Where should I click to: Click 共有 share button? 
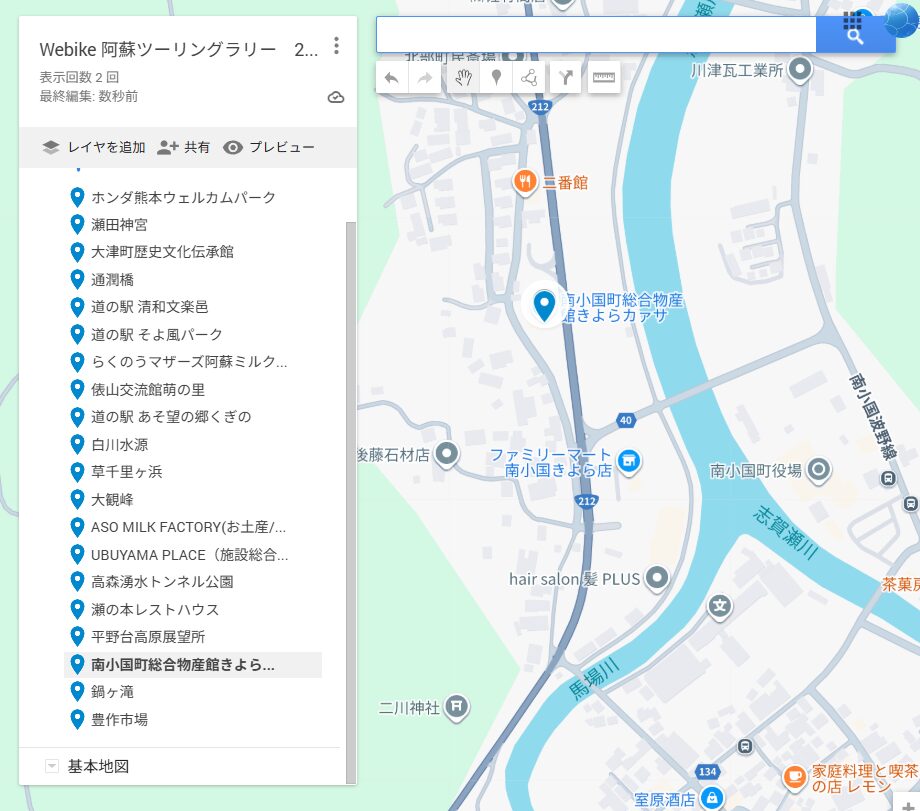click(184, 148)
